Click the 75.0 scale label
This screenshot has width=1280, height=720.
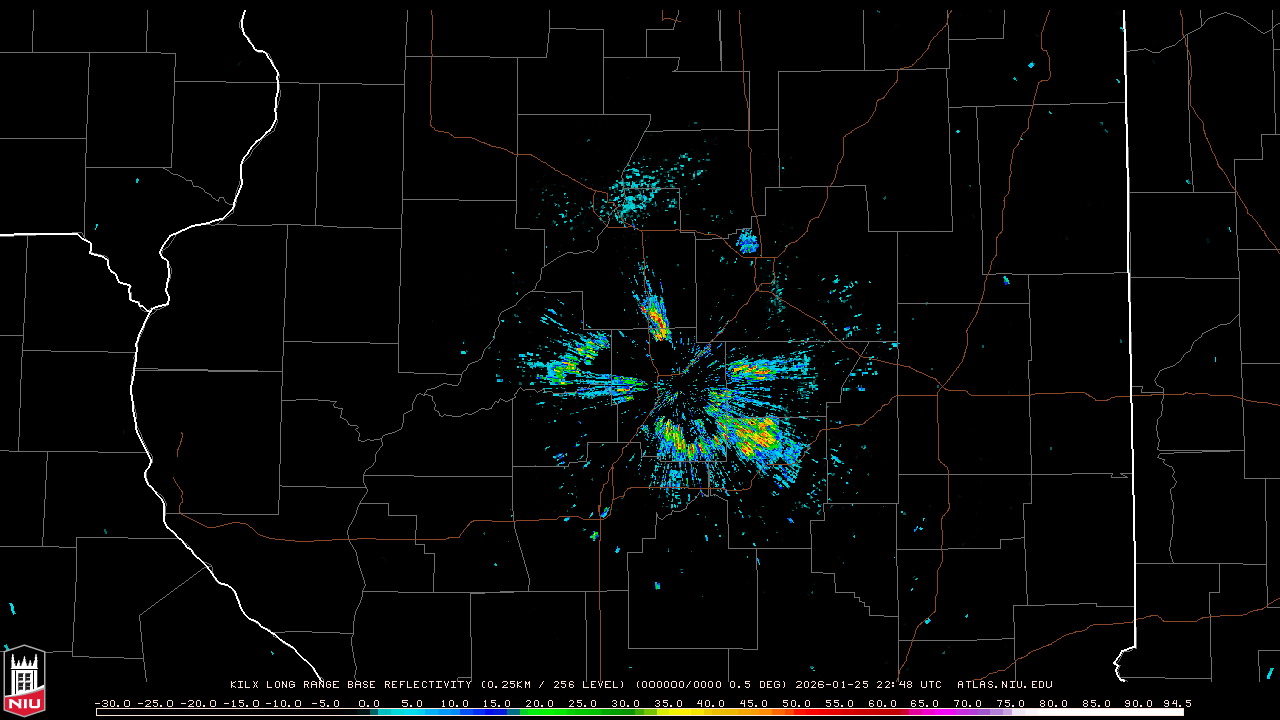(1011, 703)
